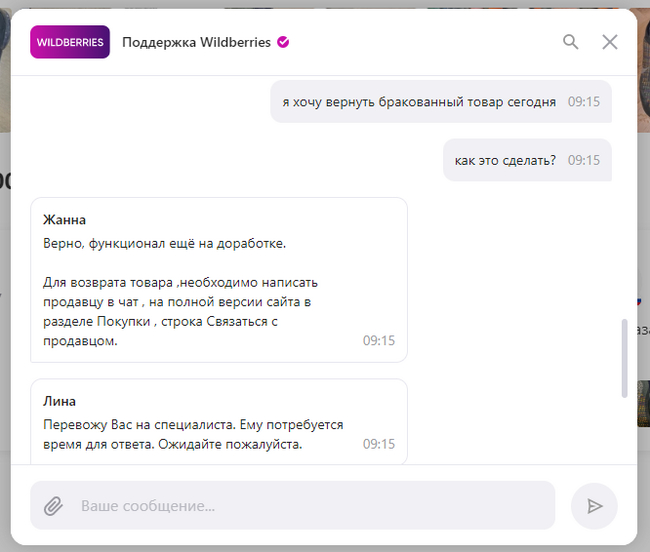This screenshot has width=650, height=552.
Task: Attach a file with the paperclip icon
Action: point(53,506)
